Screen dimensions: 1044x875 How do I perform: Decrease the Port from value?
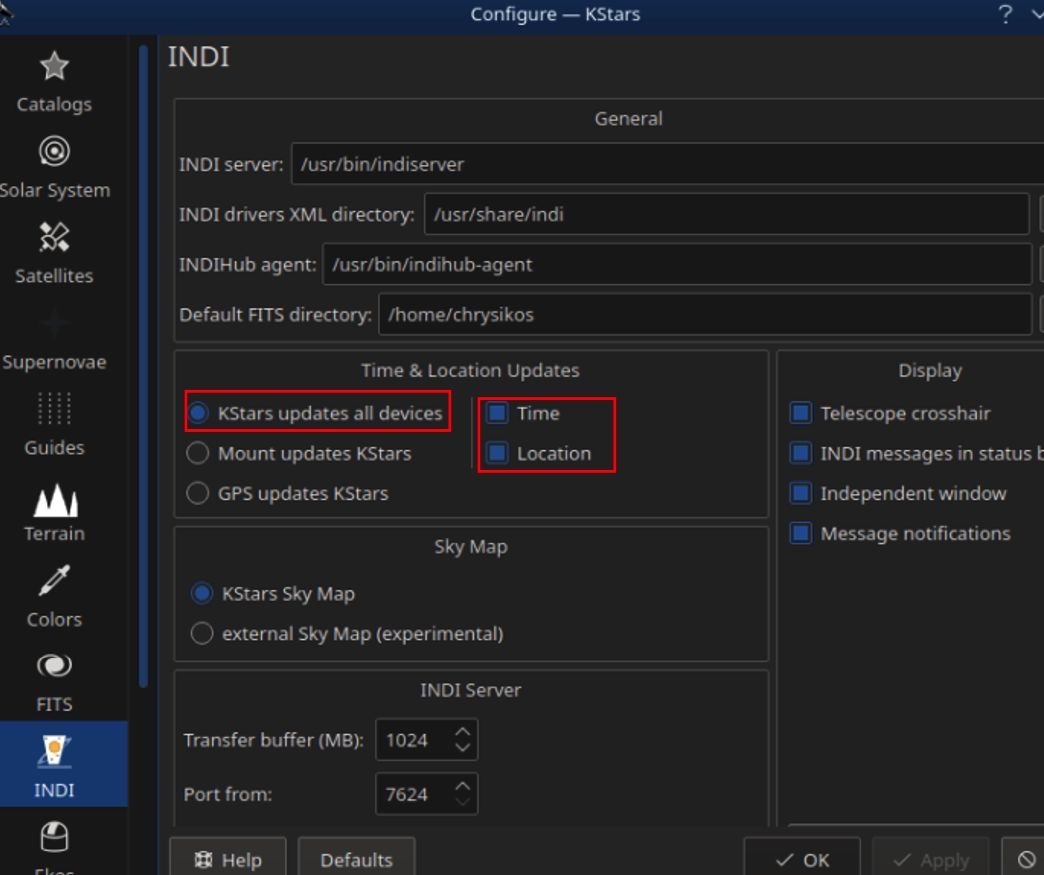[x=462, y=801]
